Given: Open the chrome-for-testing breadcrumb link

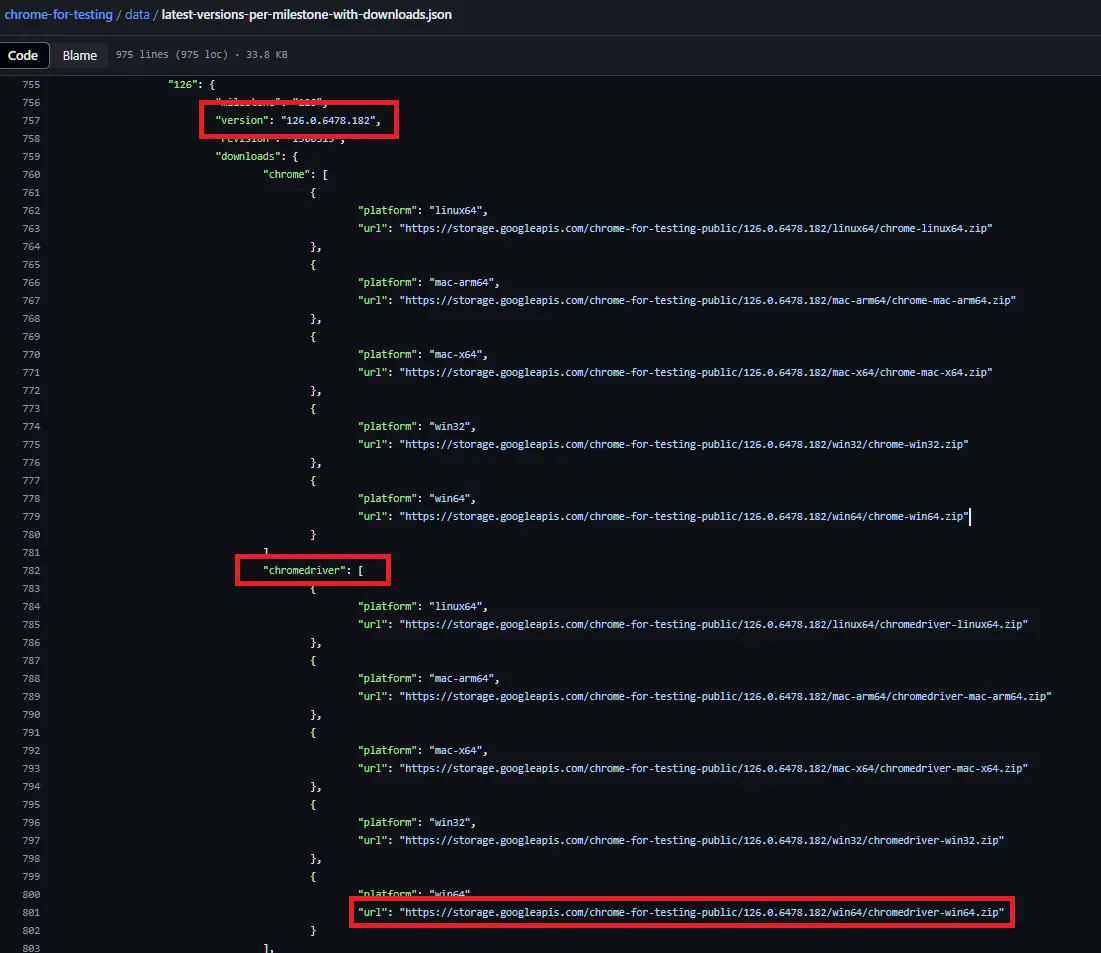Looking at the screenshot, I should 58,14.
